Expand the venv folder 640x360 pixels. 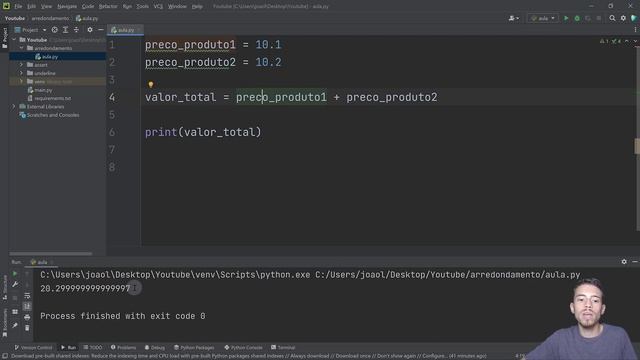[22, 81]
